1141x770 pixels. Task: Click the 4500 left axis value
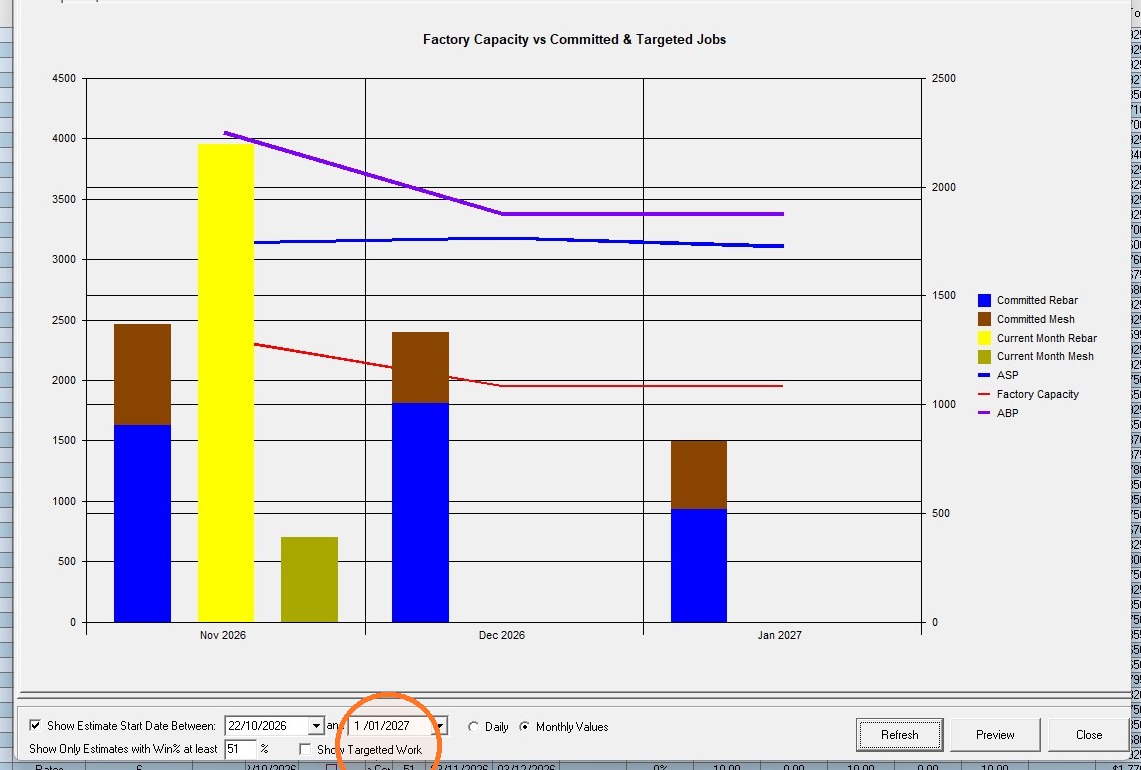pos(63,79)
